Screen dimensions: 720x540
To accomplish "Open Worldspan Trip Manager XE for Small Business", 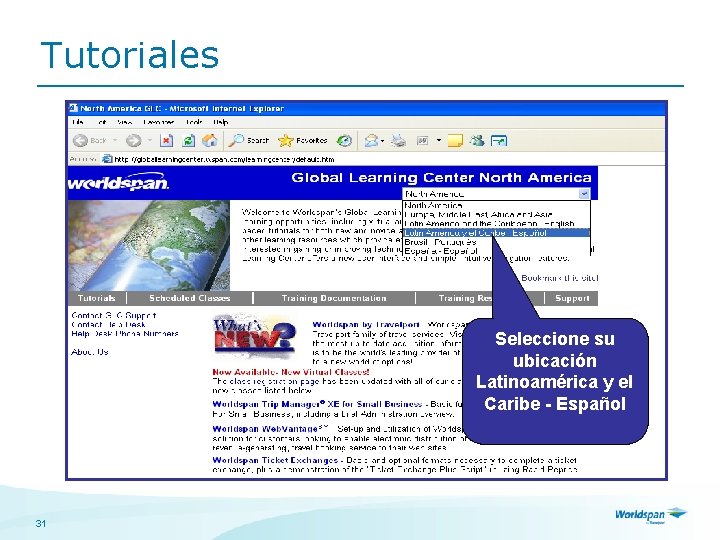I will pyautogui.click(x=317, y=404).
